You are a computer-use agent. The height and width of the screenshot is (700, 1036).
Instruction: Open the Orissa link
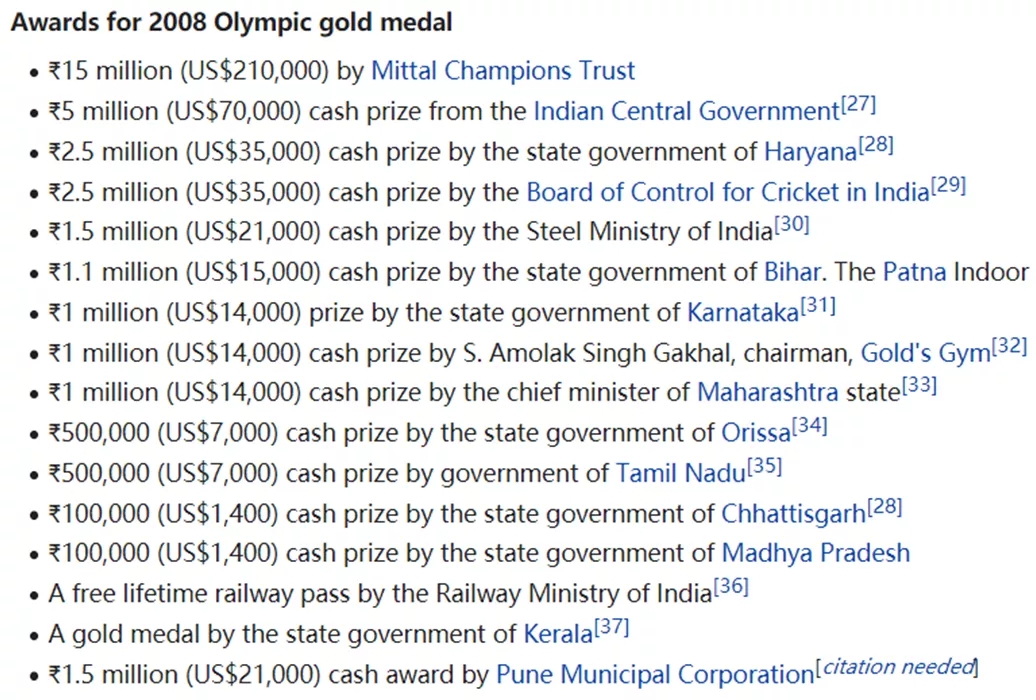[755, 433]
